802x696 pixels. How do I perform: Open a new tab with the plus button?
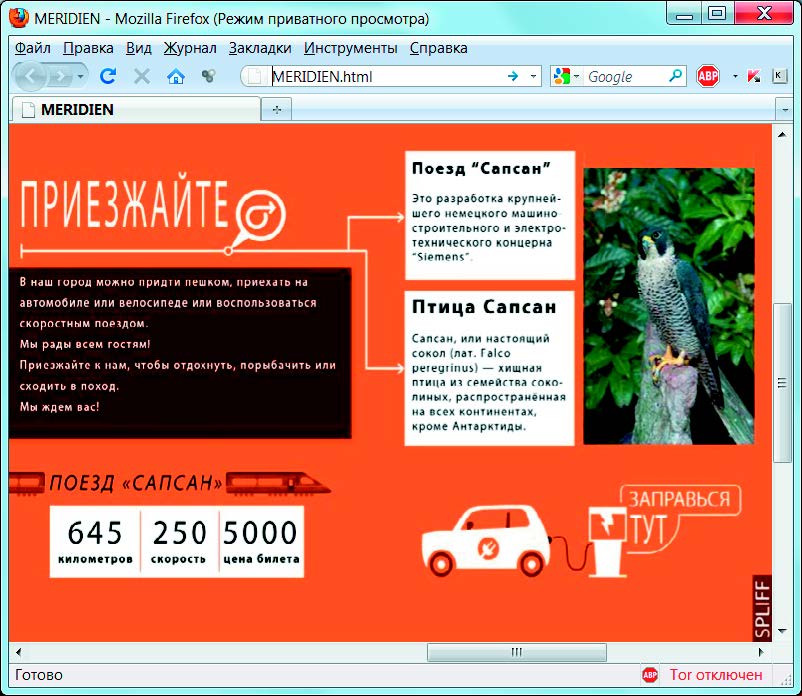click(x=277, y=110)
